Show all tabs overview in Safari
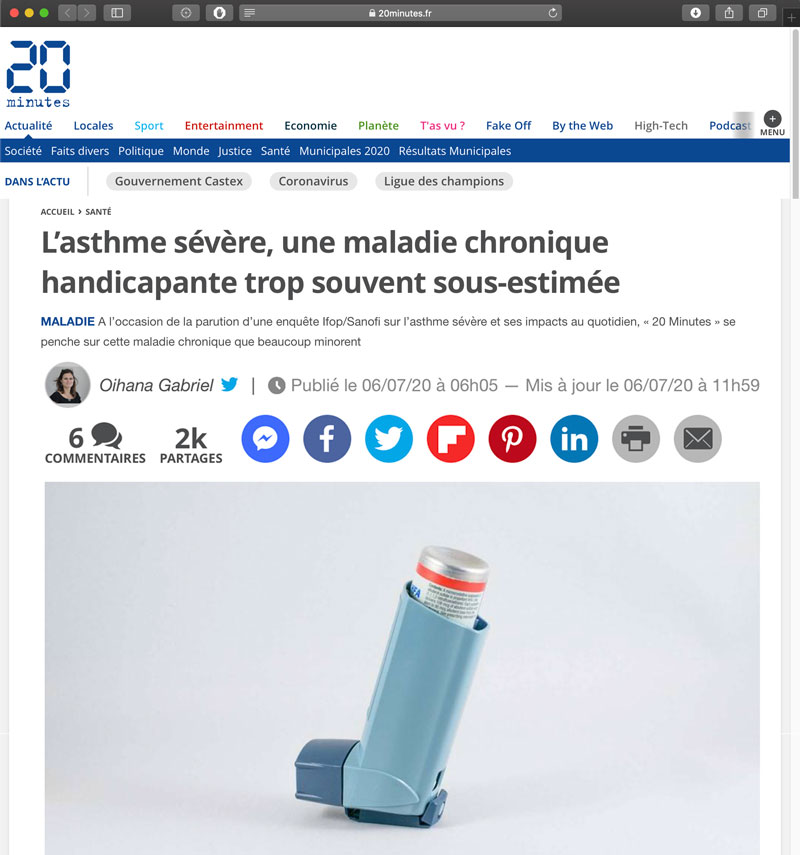 tap(762, 13)
